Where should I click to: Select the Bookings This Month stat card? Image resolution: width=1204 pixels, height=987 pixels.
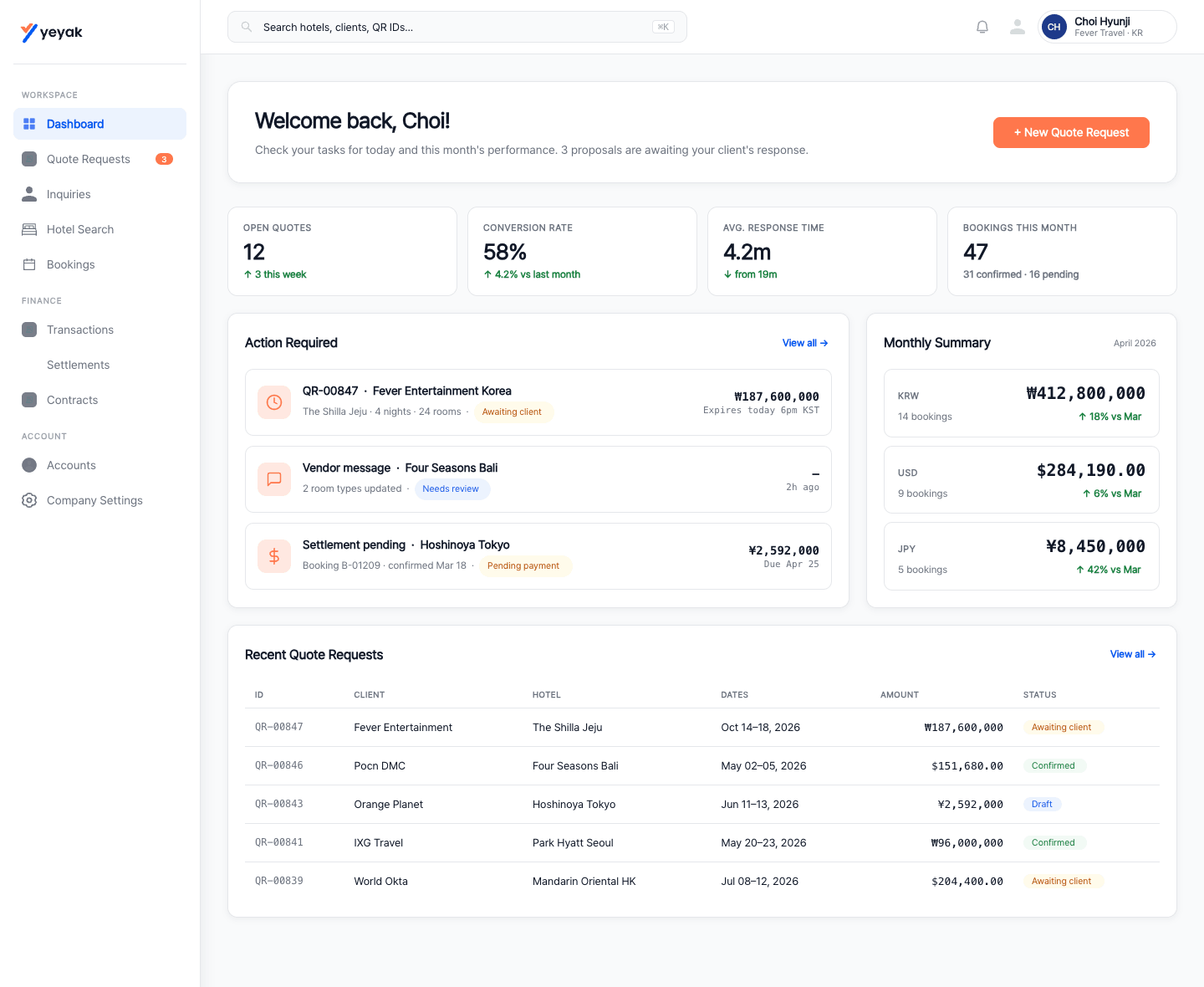(1062, 251)
